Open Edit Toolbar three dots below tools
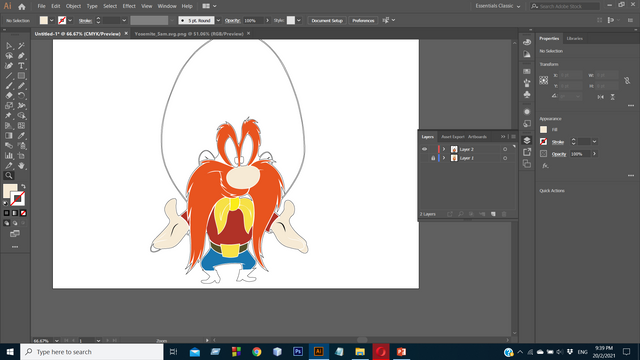 [15, 247]
